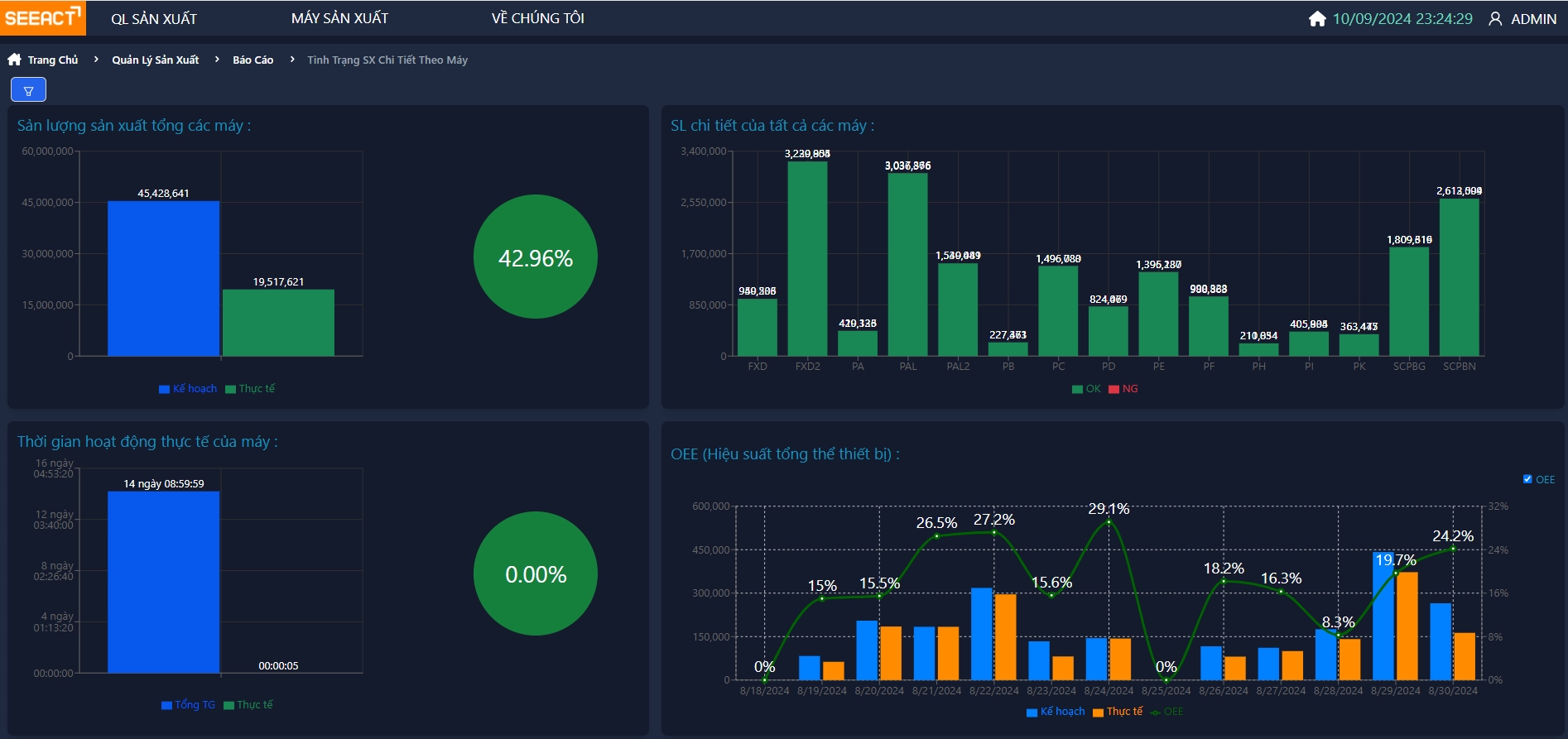Click the PAL2 machine bar
The width and height of the screenshot is (1568, 739).
click(958, 310)
